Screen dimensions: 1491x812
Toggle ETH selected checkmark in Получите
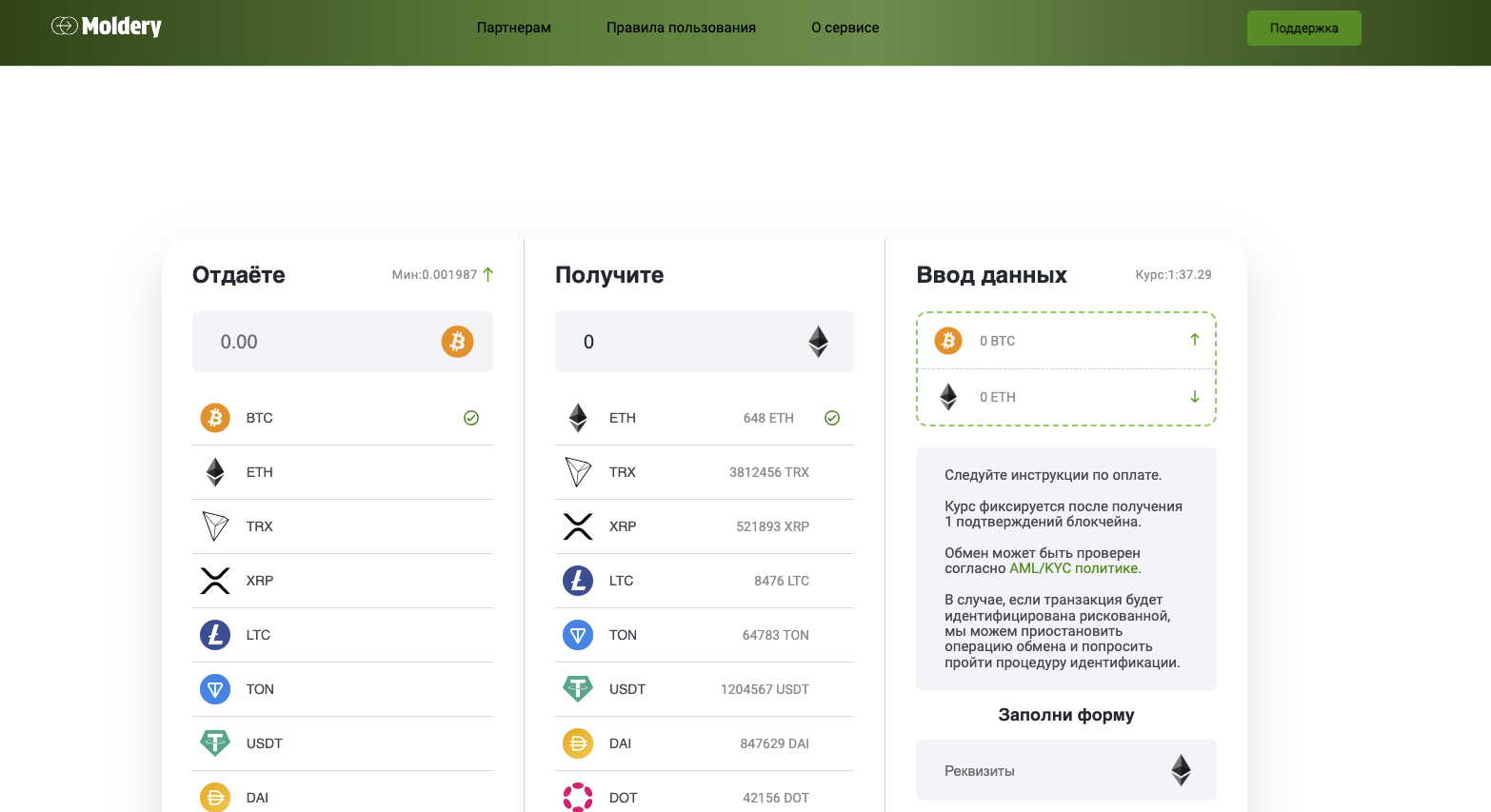pyautogui.click(x=832, y=418)
